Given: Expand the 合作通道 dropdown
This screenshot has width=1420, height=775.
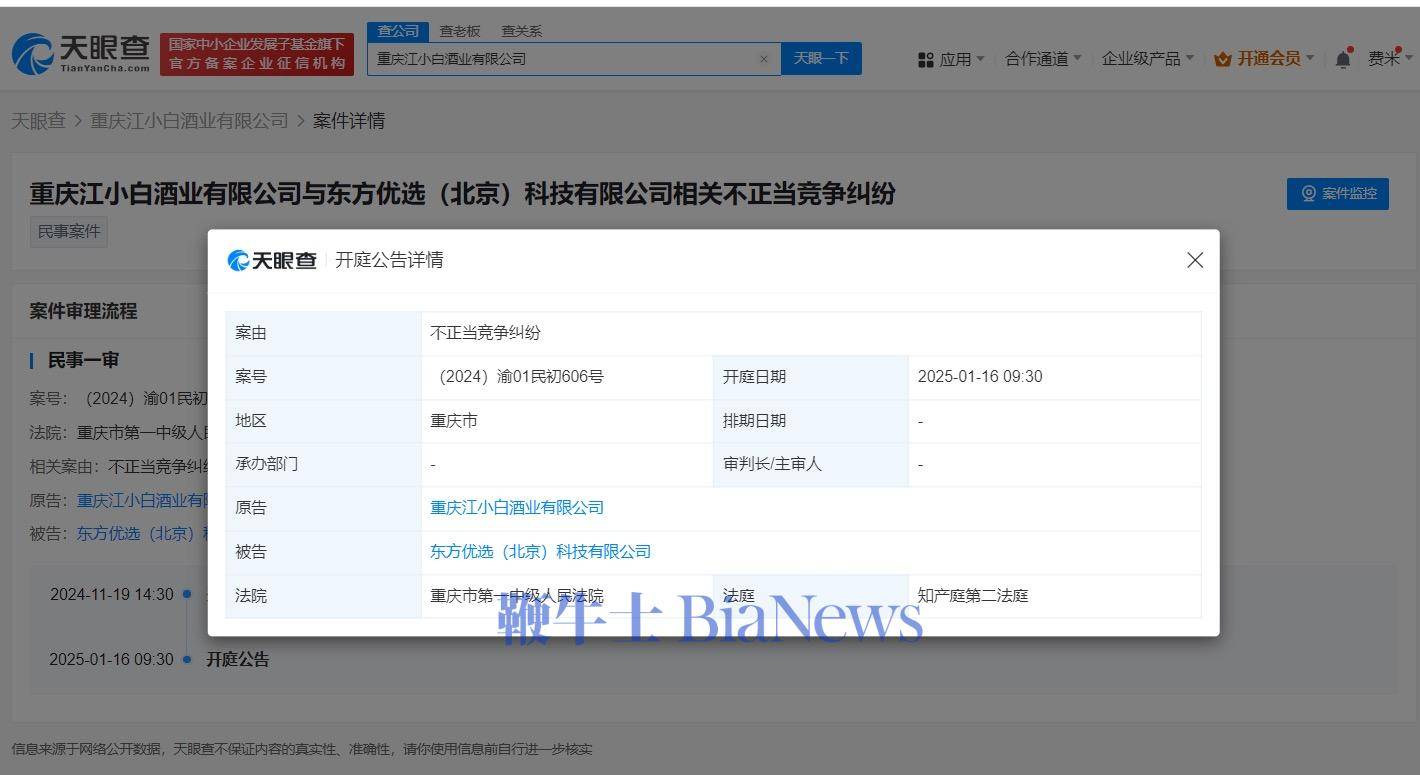Looking at the screenshot, I should point(1043,59).
